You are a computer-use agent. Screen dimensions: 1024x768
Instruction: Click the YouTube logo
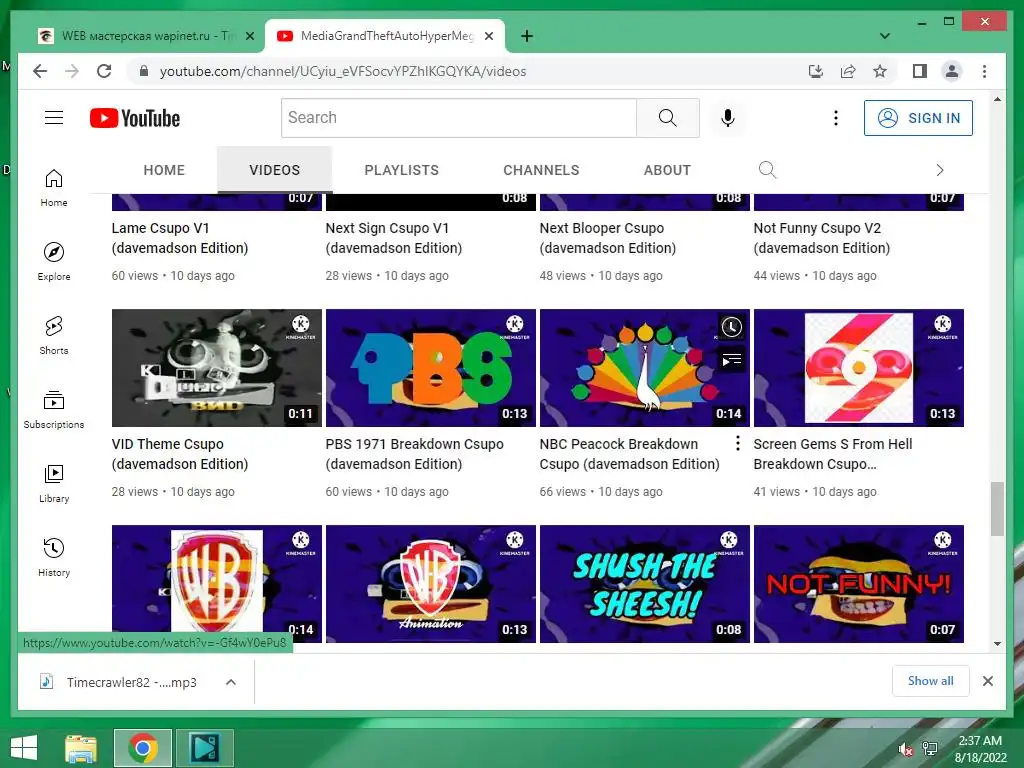tap(135, 118)
